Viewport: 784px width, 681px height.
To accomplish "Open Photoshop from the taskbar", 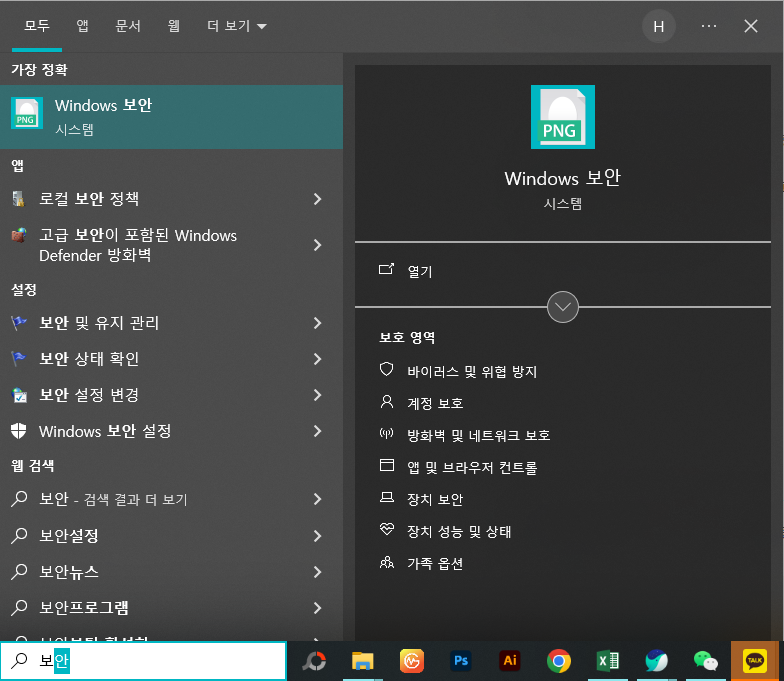I will click(460, 661).
